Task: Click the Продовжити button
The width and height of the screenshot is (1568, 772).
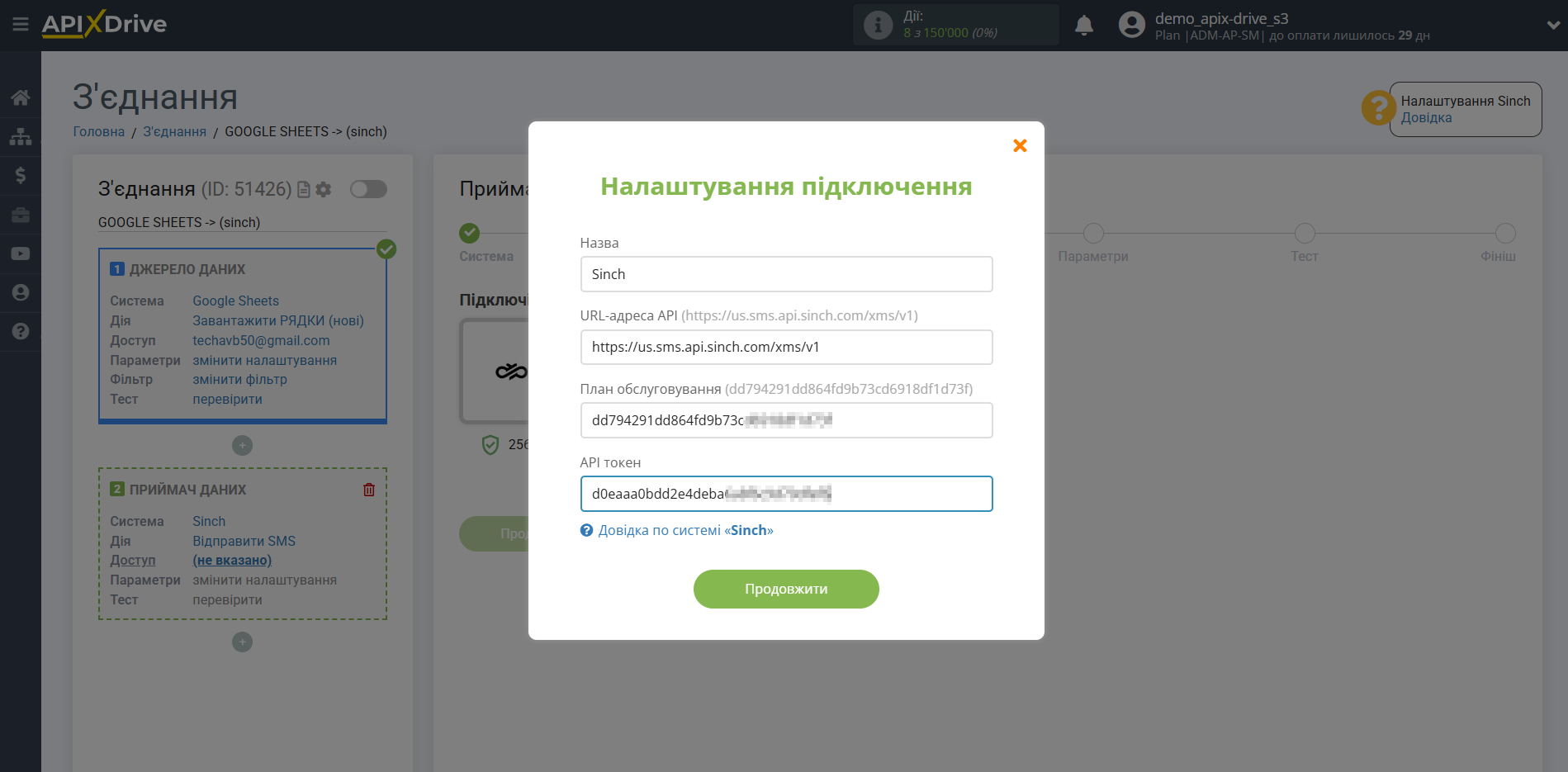Action: (786, 589)
